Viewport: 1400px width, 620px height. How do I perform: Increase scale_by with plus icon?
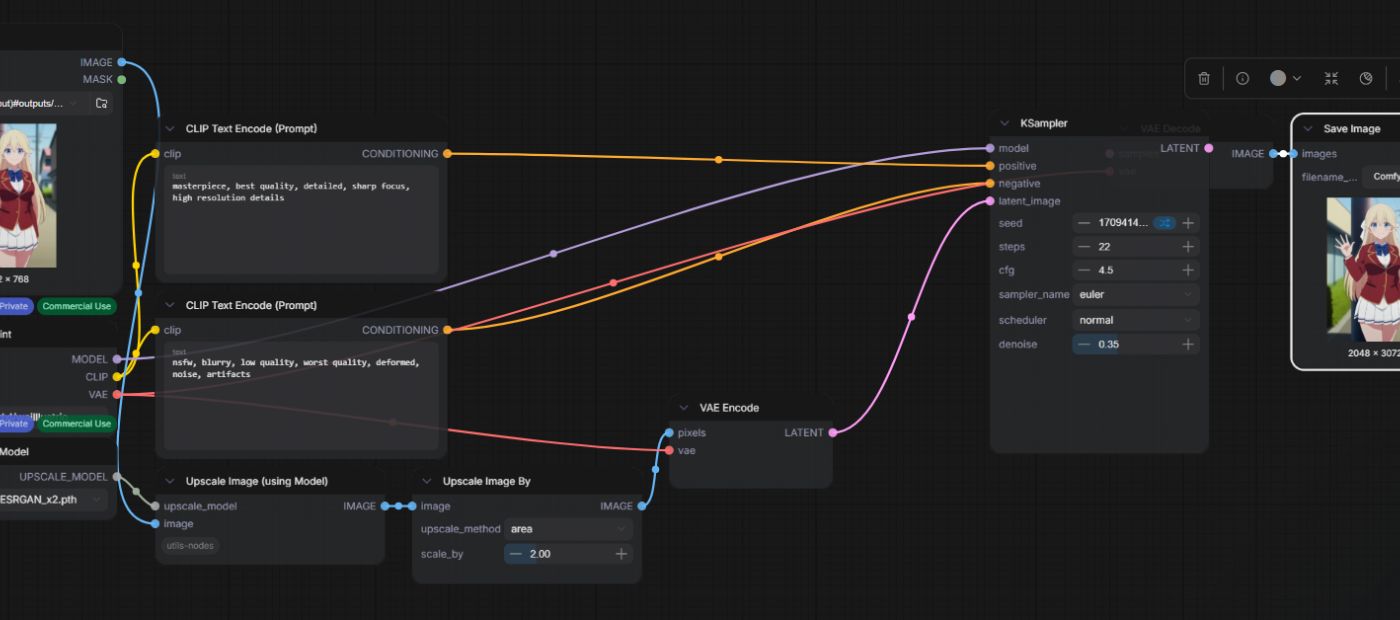[621, 554]
